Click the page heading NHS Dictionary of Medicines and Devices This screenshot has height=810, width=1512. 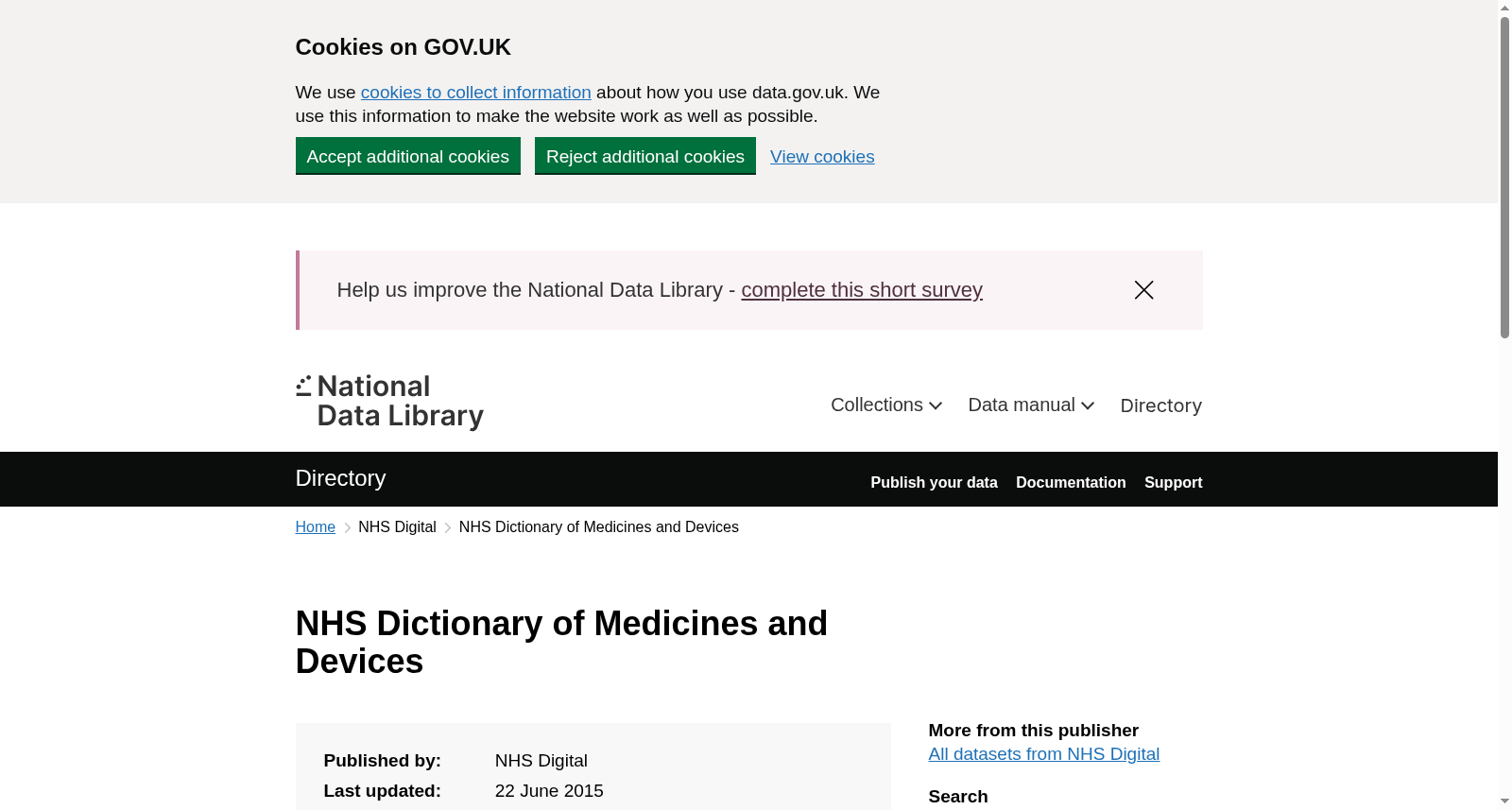click(561, 643)
